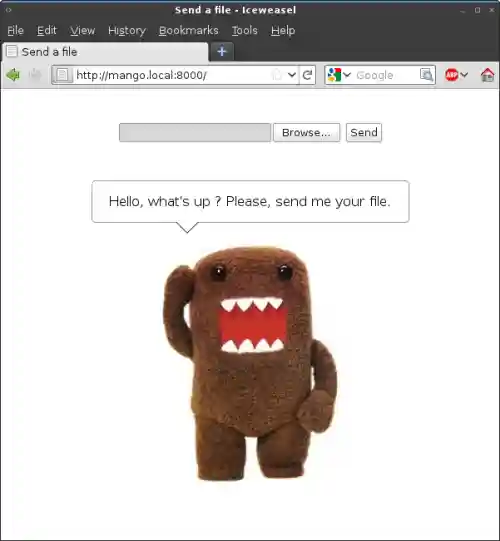
Task: Minimize the Iceweasel window
Action: click(x=462, y=10)
